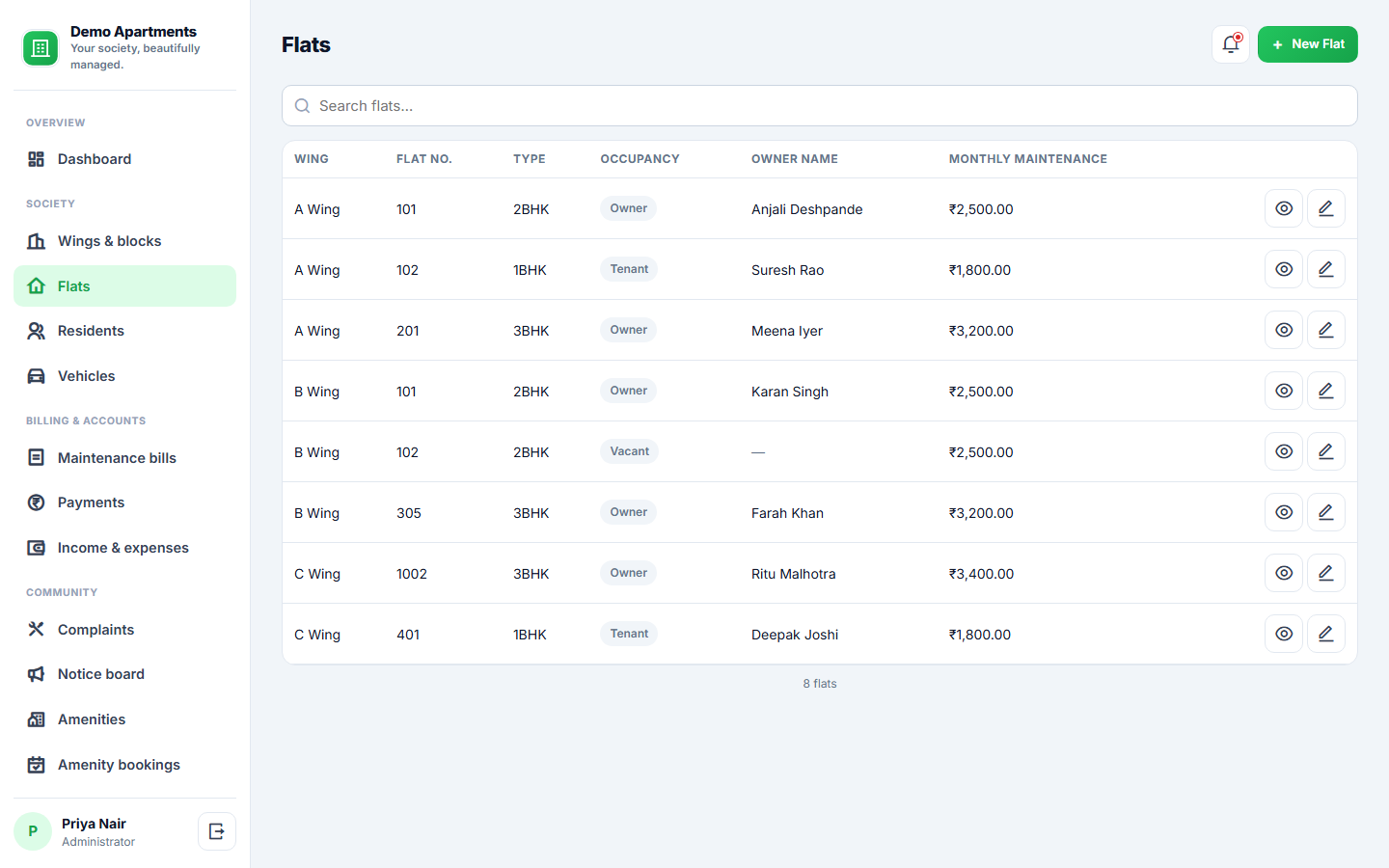The height and width of the screenshot is (868, 1389).
Task: Go to Payments section
Action: tap(124, 502)
